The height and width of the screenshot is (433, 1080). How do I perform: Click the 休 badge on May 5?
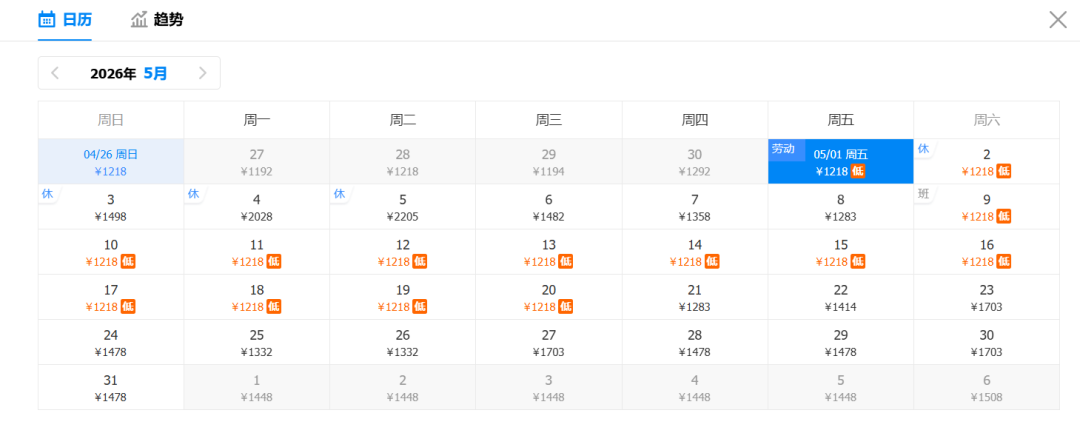click(x=339, y=194)
